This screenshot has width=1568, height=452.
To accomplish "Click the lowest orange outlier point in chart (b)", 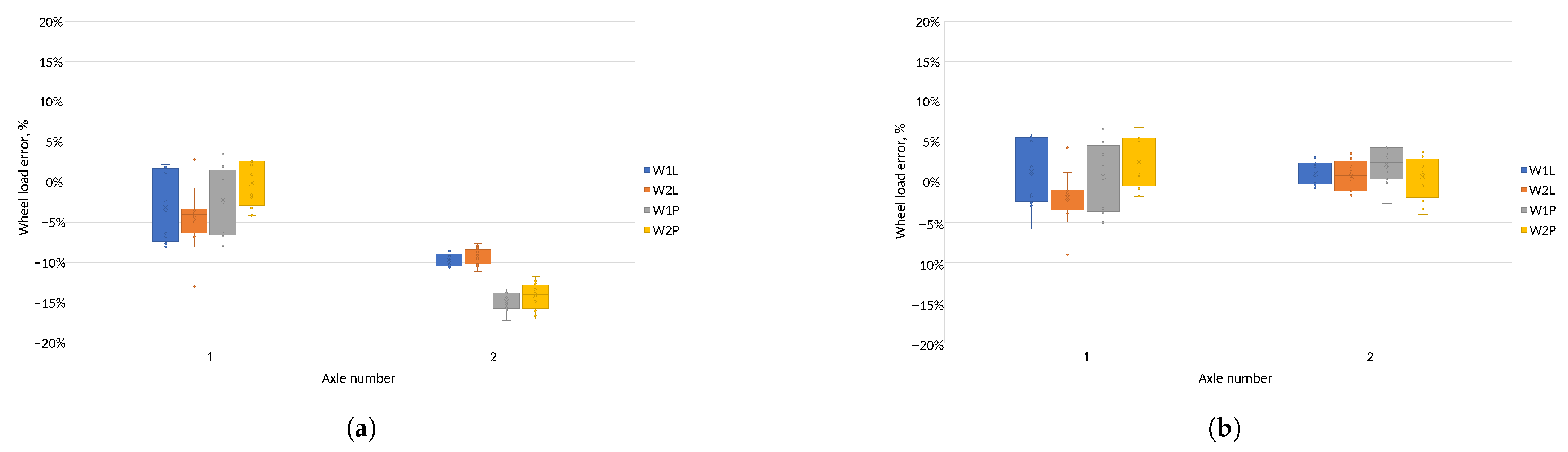I will [1067, 255].
